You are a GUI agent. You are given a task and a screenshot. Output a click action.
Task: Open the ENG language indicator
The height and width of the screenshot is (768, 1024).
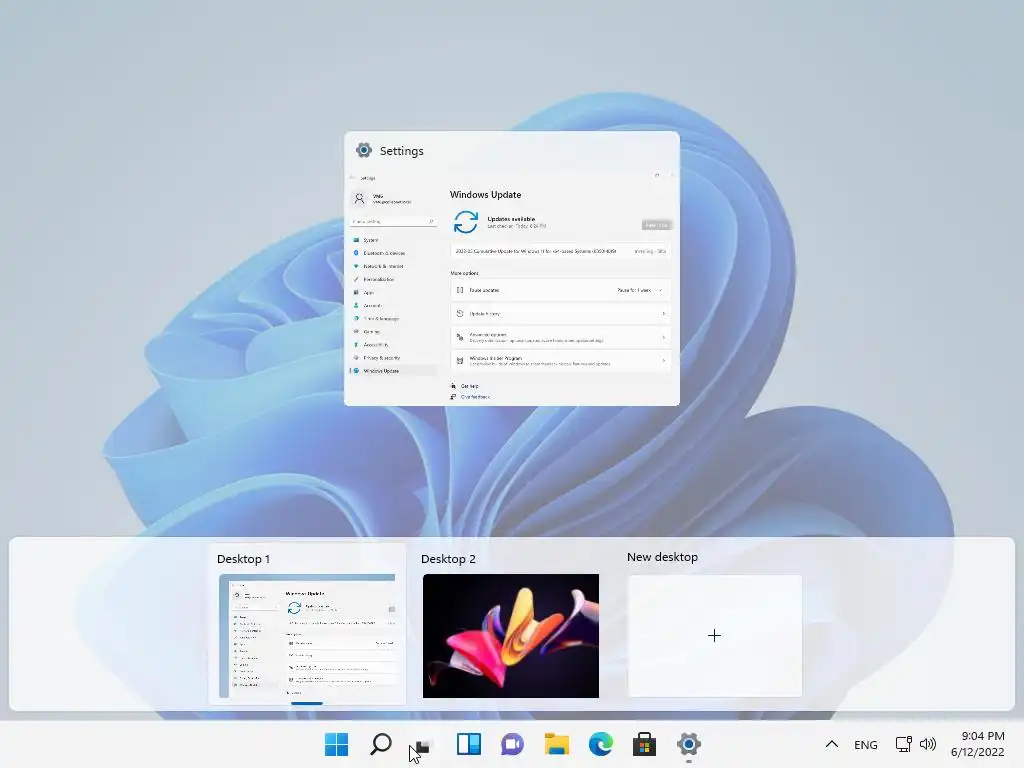[x=865, y=744]
